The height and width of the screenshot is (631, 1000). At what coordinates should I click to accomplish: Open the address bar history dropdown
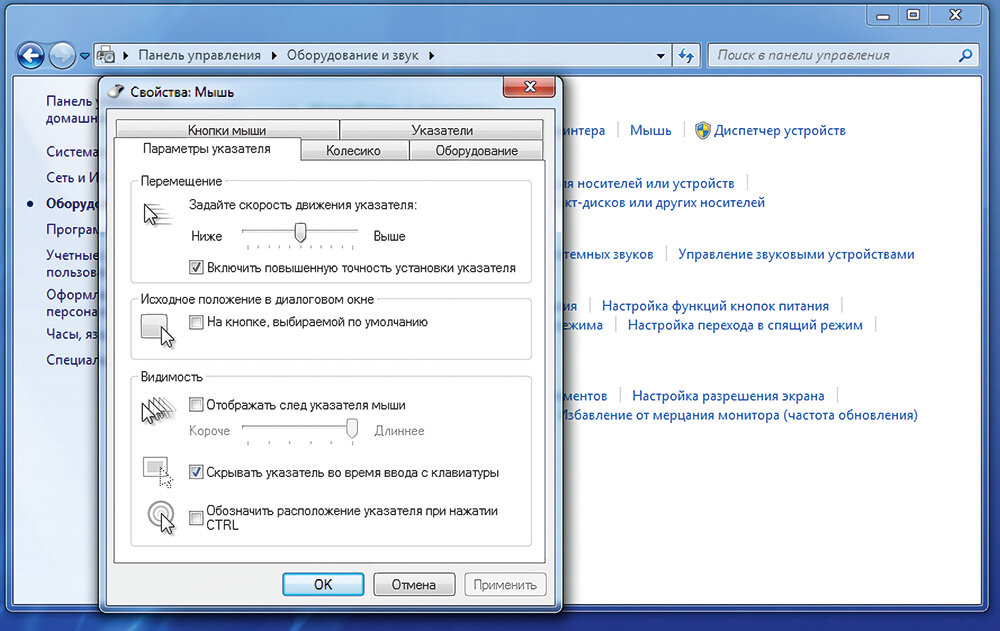(x=661, y=56)
